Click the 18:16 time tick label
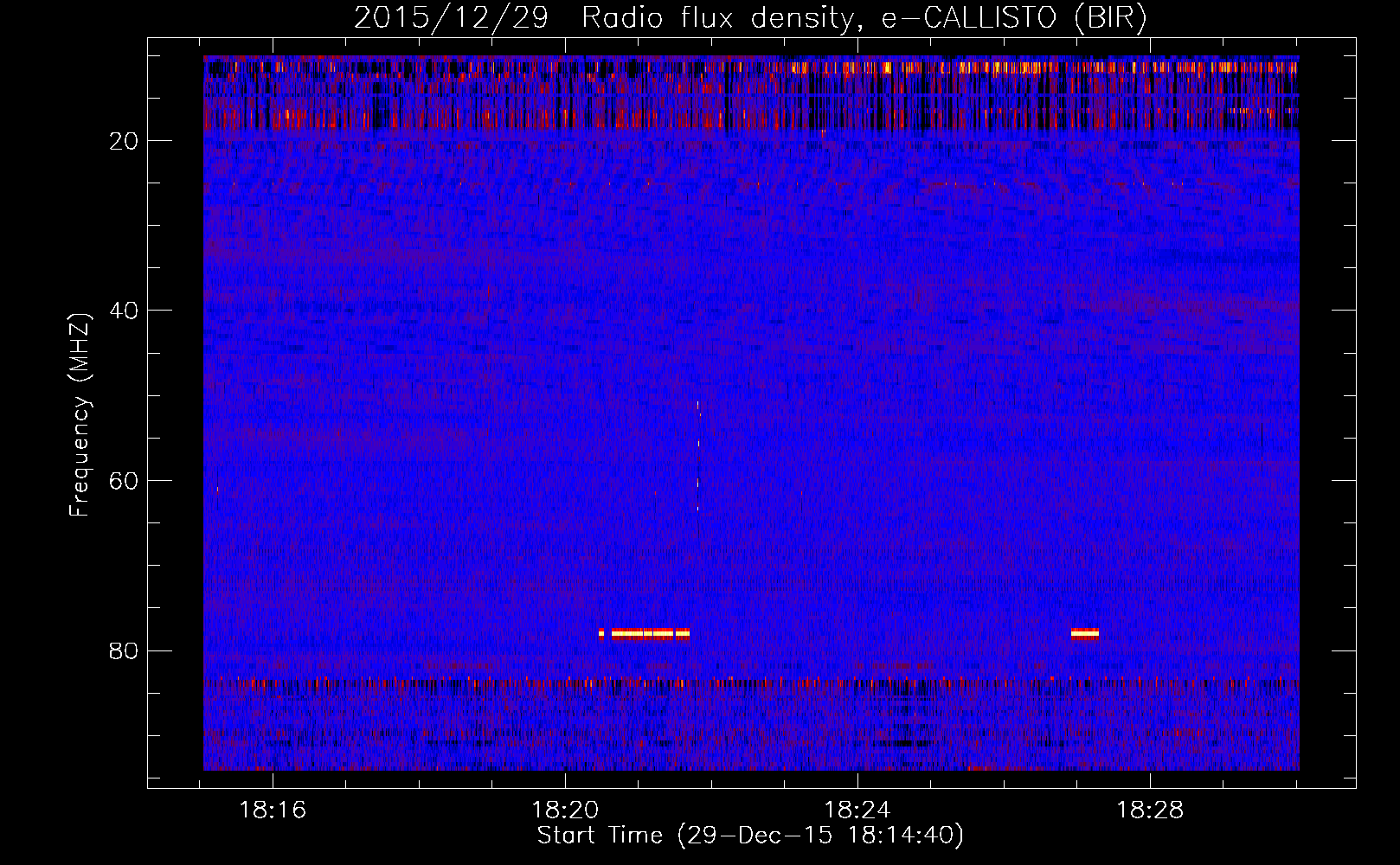The width and height of the screenshot is (1400, 865). pyautogui.click(x=273, y=811)
